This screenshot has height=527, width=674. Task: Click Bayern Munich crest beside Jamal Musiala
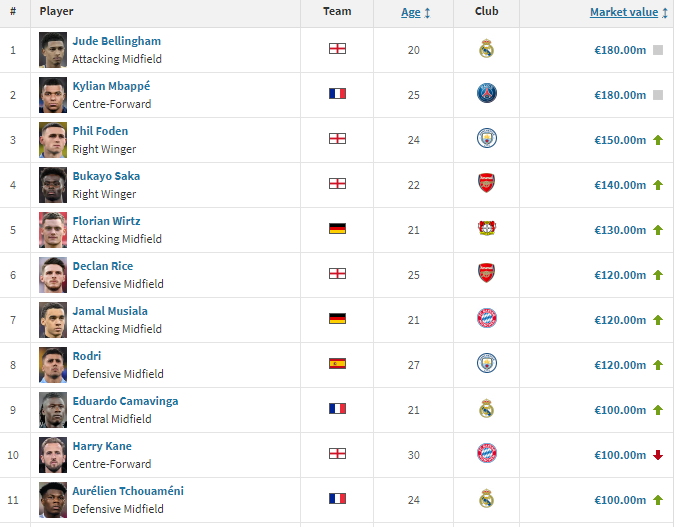(x=486, y=319)
